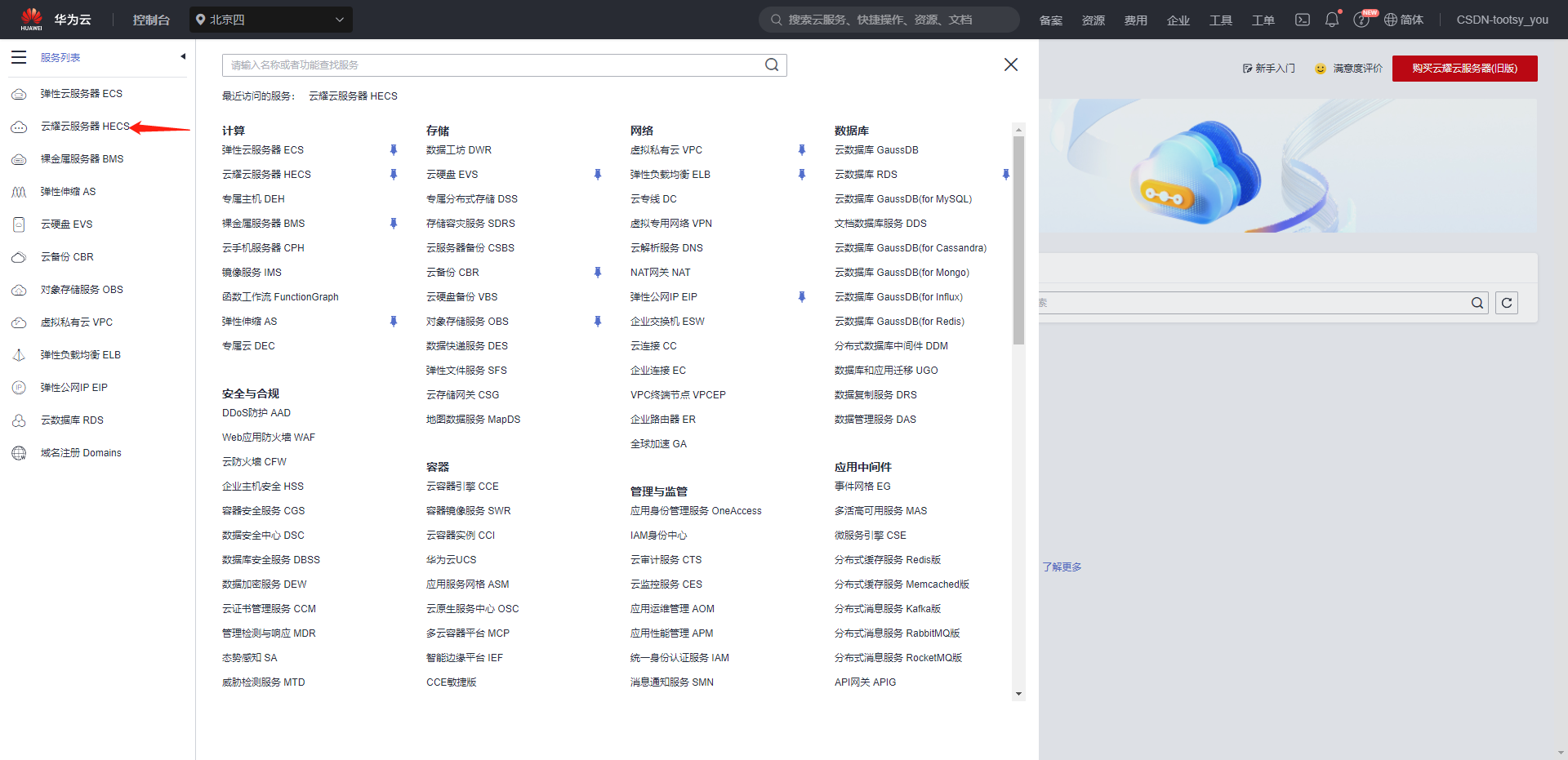Click the magnifier icon in background search field

(1477, 303)
